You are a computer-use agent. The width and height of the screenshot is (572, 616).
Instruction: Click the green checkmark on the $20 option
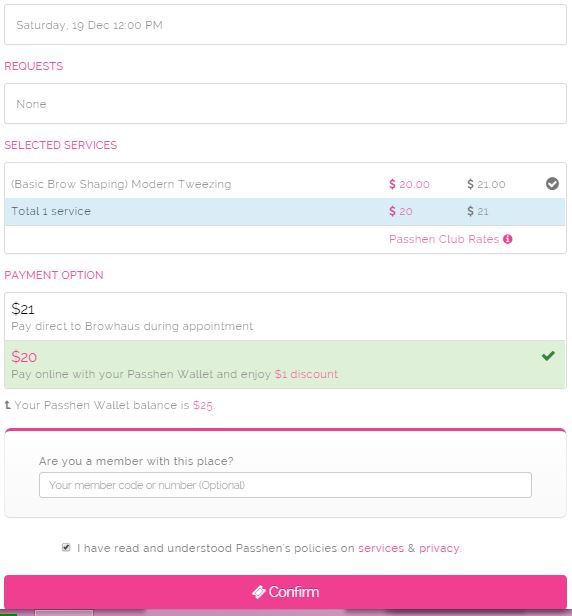tap(548, 356)
